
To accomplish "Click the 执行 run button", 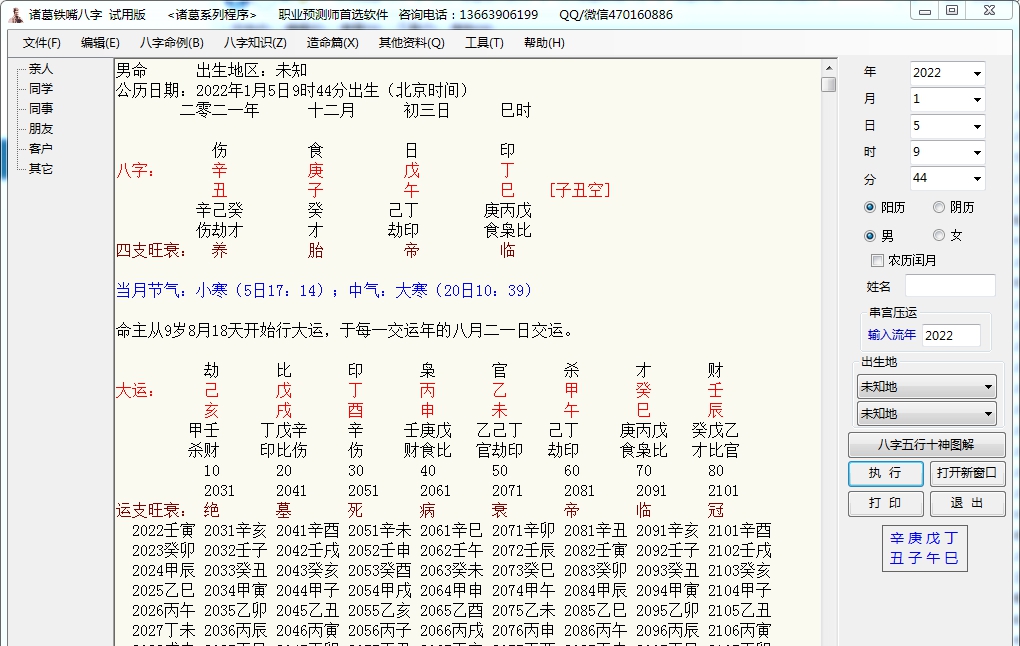I will coord(885,473).
